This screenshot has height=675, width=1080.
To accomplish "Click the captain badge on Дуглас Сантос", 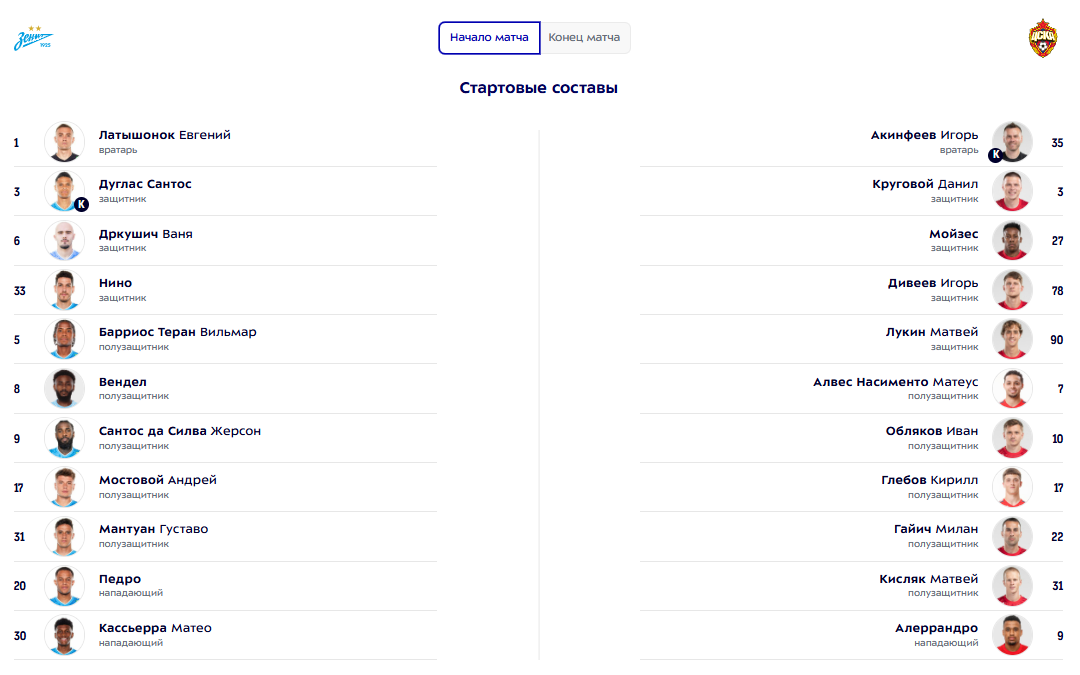I will tap(82, 204).
